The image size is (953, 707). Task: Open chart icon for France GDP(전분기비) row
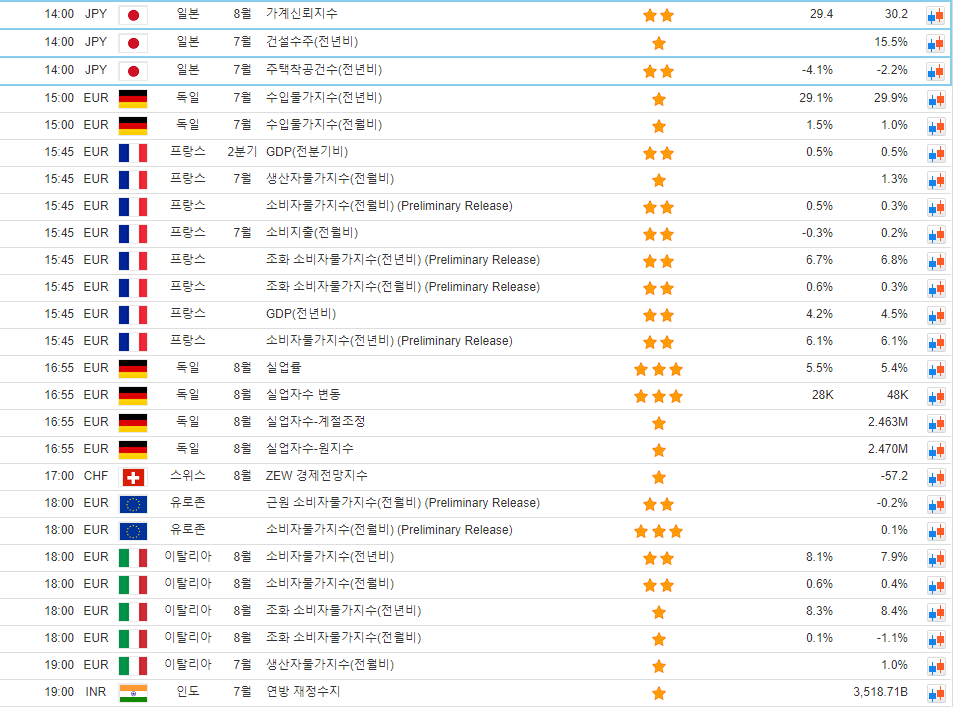pyautogui.click(x=935, y=153)
